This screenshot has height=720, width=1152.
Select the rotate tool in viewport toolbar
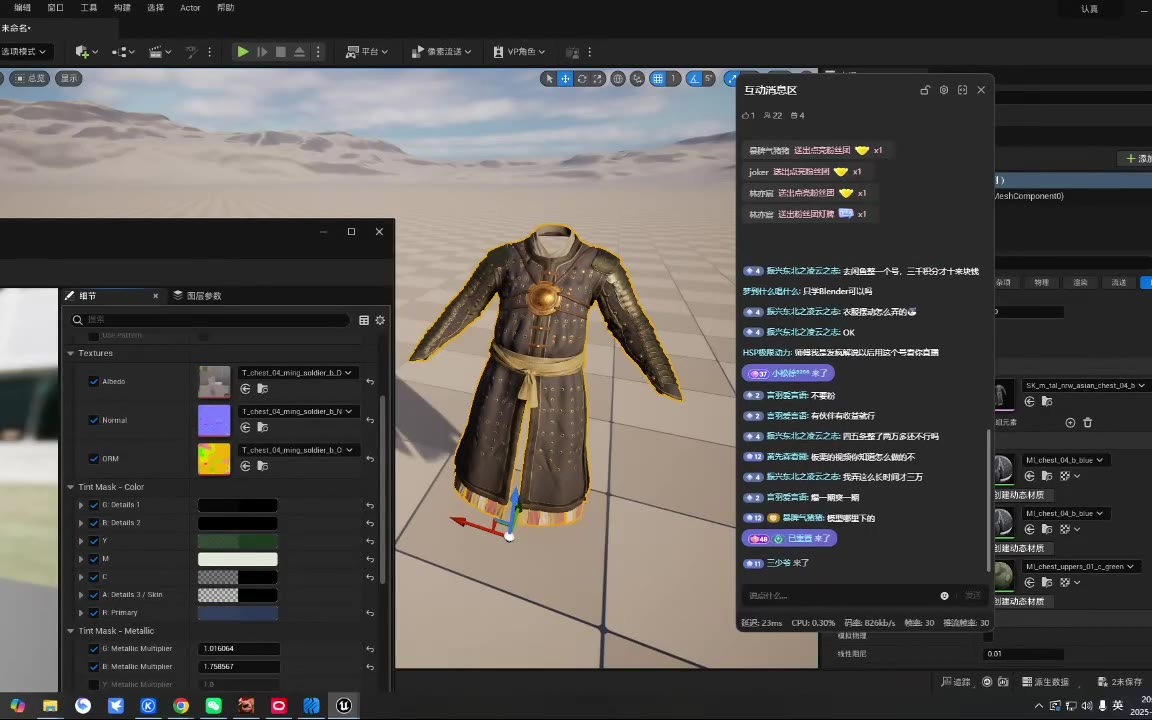click(x=581, y=79)
